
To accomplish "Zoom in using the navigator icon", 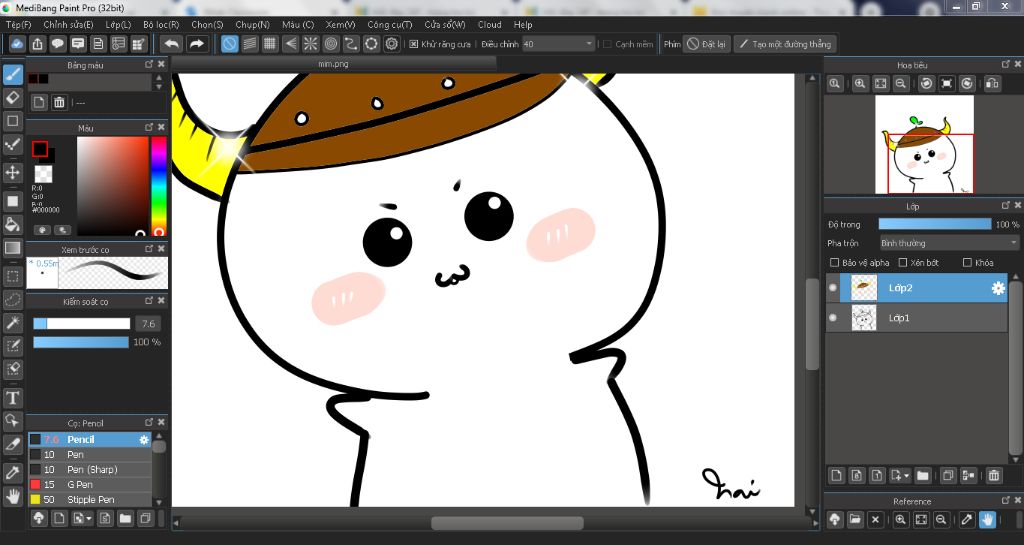I will 859,84.
